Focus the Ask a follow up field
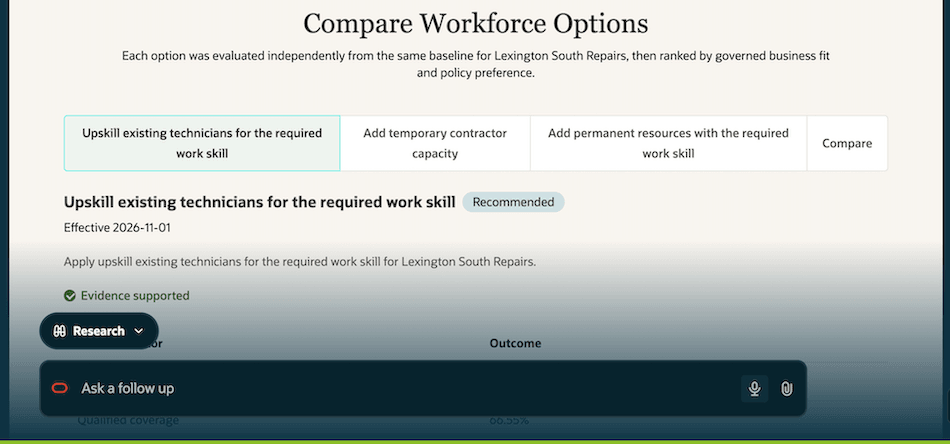The image size is (950, 444). coord(423,388)
